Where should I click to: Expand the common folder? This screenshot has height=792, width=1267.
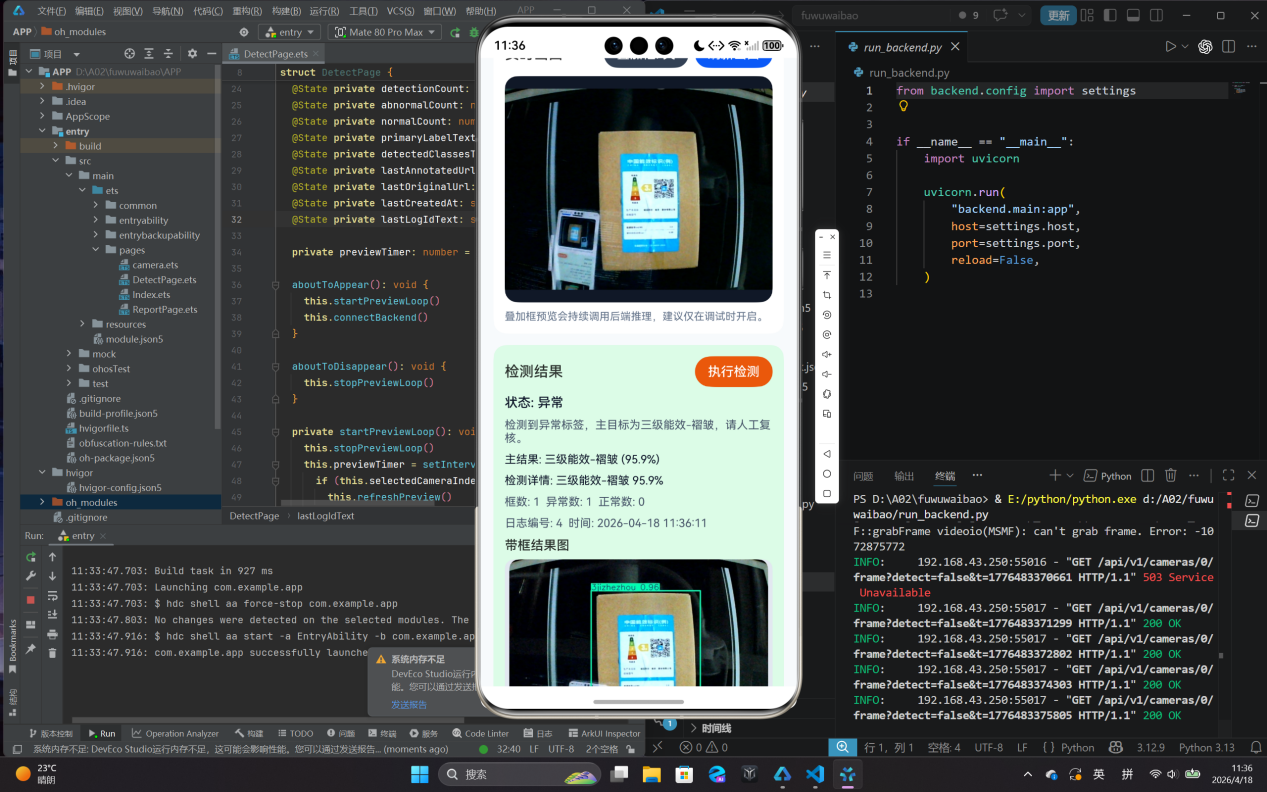pyautogui.click(x=95, y=205)
